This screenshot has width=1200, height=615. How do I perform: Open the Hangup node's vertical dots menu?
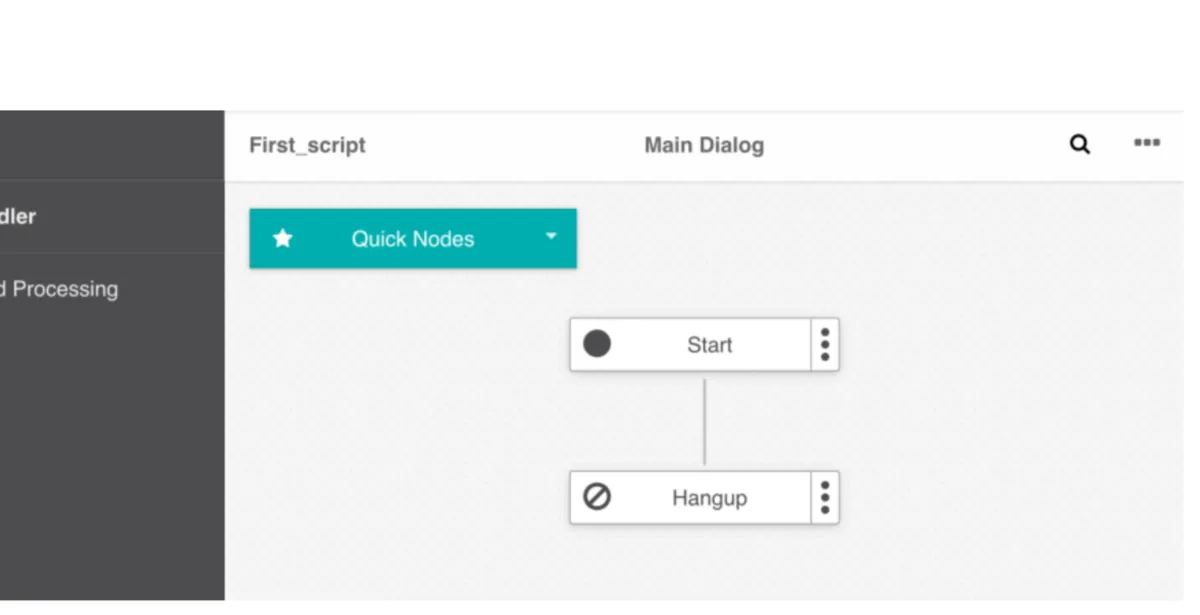point(825,498)
